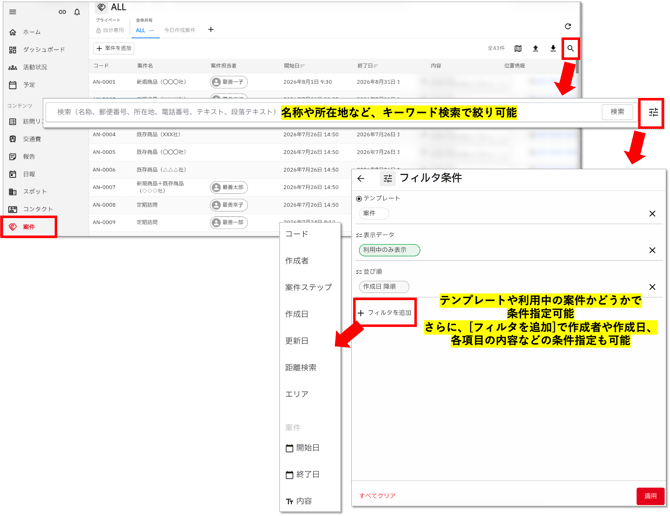
Task: Click 案件を追加 button
Action: pyautogui.click(x=114, y=48)
